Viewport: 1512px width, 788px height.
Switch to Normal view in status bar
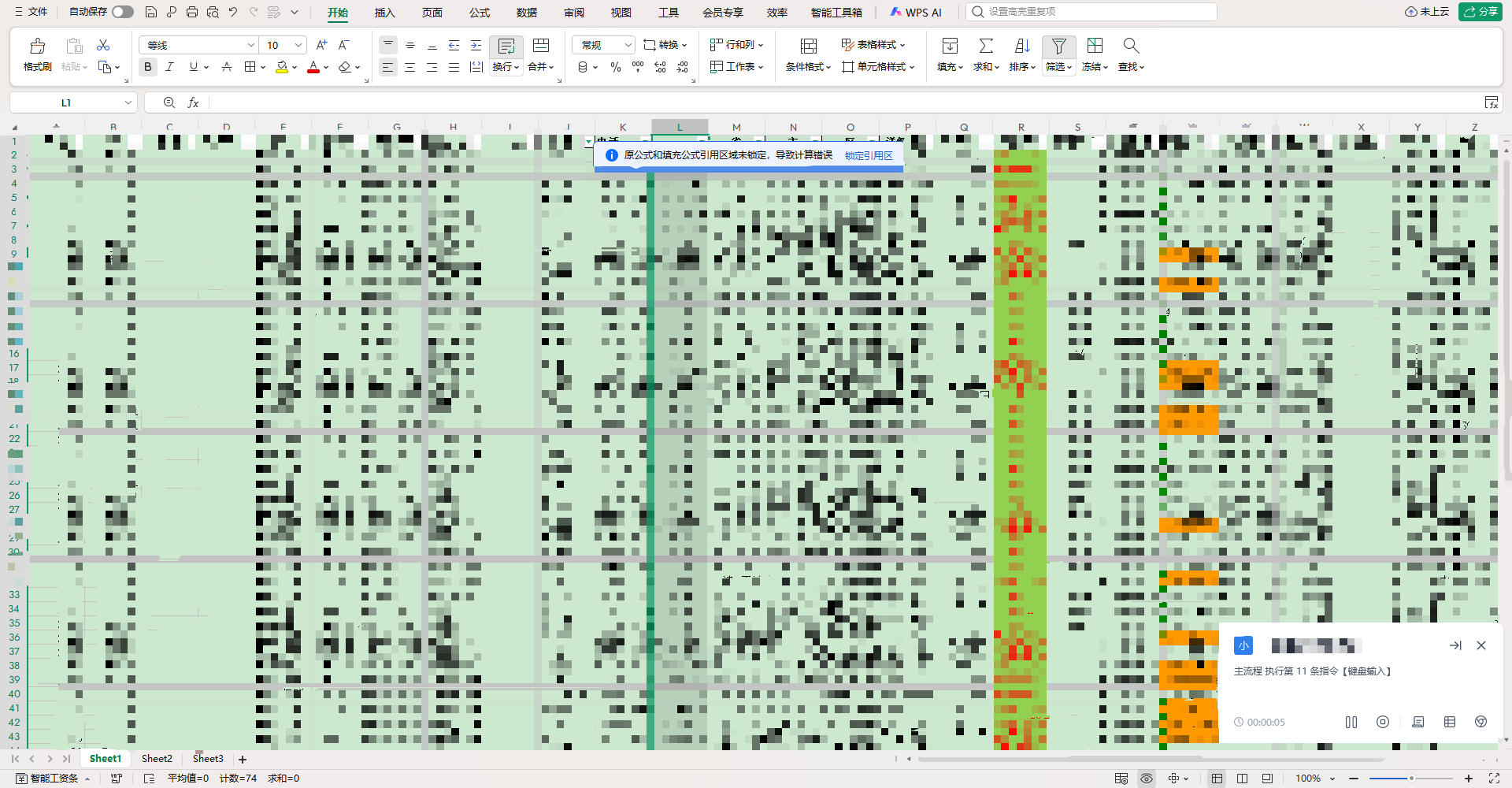[x=1217, y=779]
